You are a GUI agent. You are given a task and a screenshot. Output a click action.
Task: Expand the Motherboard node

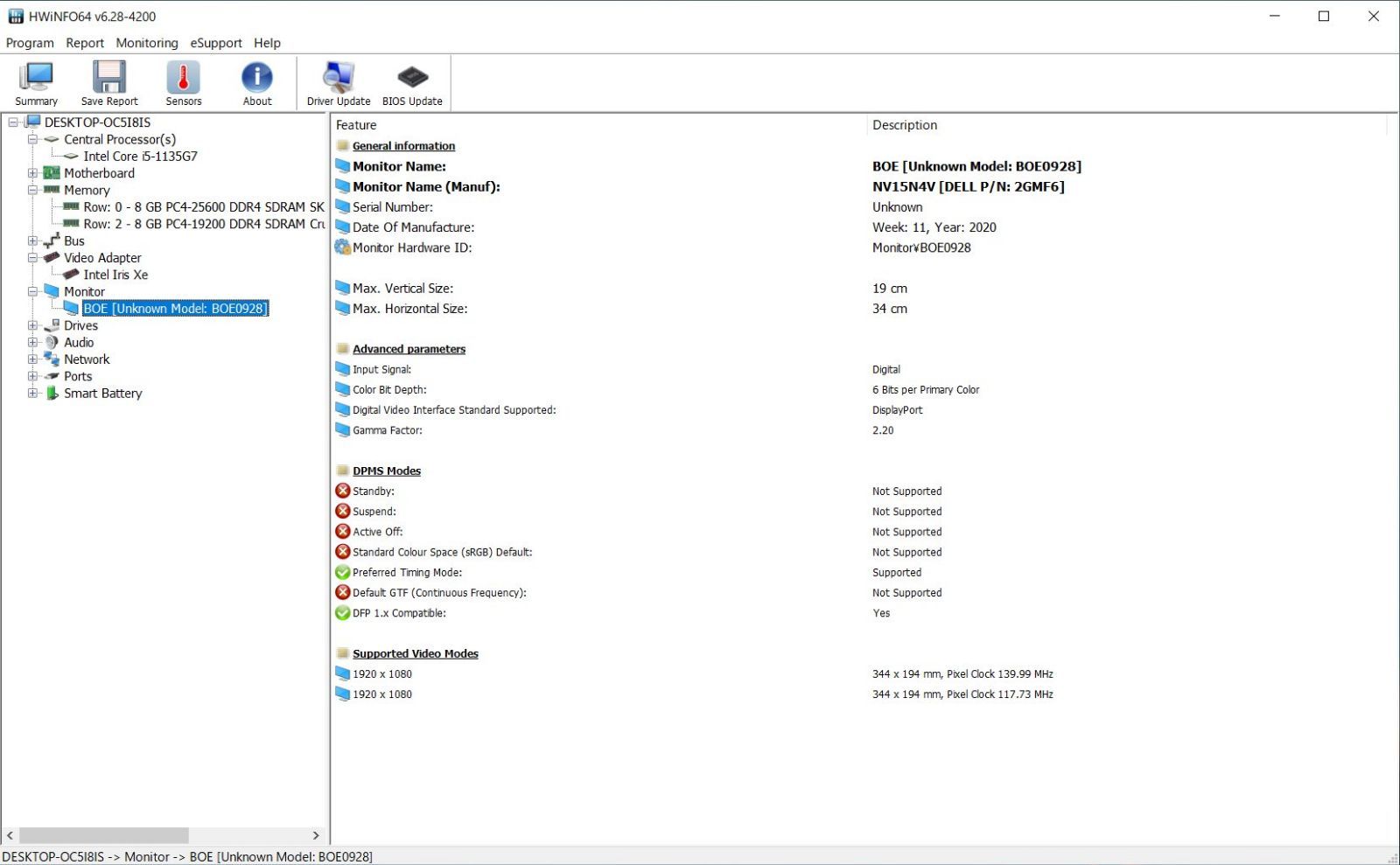pyautogui.click(x=32, y=173)
